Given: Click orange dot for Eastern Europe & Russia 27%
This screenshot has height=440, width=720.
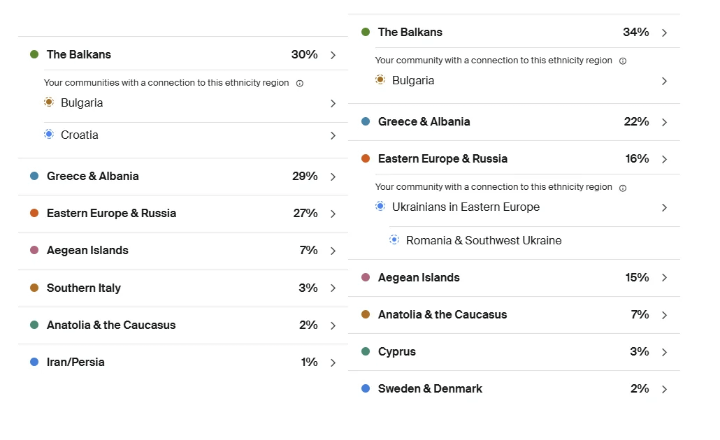Looking at the screenshot, I should [x=34, y=213].
